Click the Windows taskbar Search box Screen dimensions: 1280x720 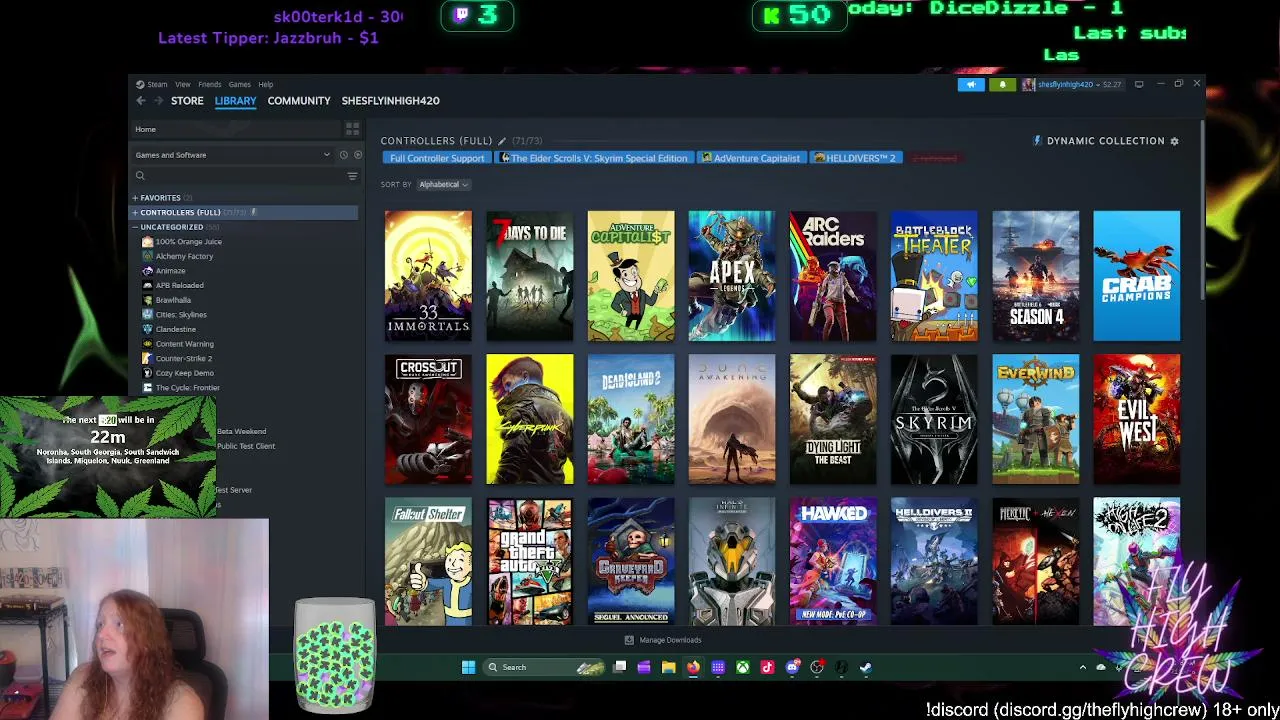point(544,667)
